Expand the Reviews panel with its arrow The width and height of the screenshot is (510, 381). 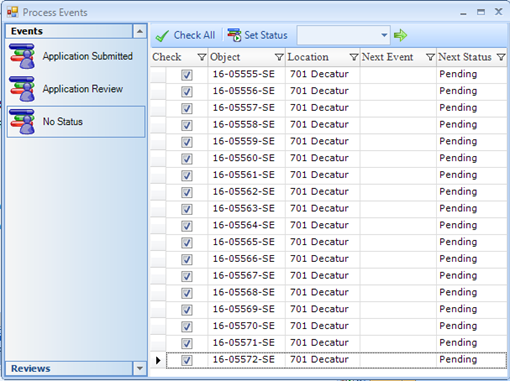(x=140, y=368)
